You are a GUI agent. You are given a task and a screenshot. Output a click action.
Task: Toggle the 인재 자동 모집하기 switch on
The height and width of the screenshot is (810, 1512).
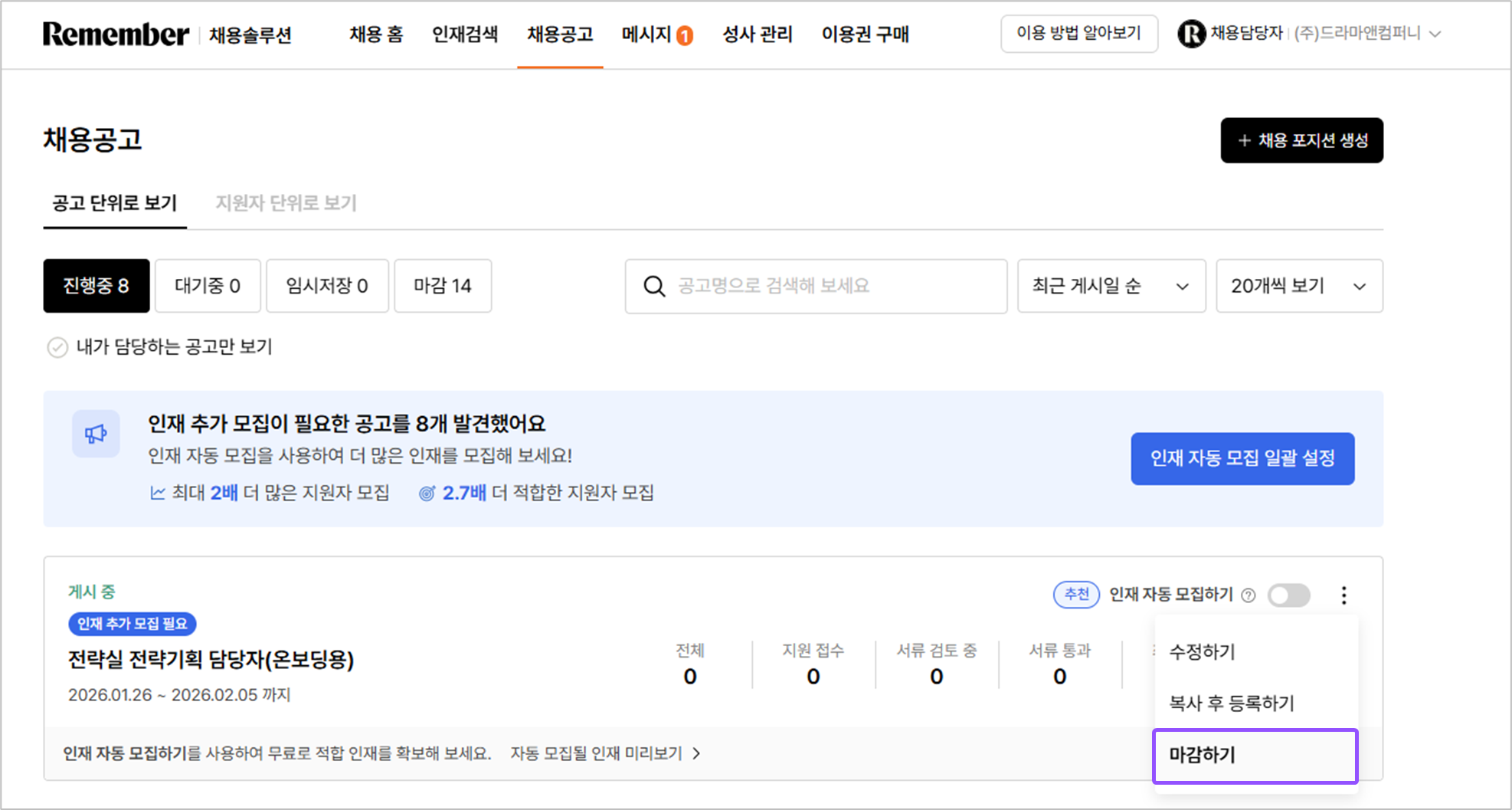pyautogui.click(x=1289, y=595)
